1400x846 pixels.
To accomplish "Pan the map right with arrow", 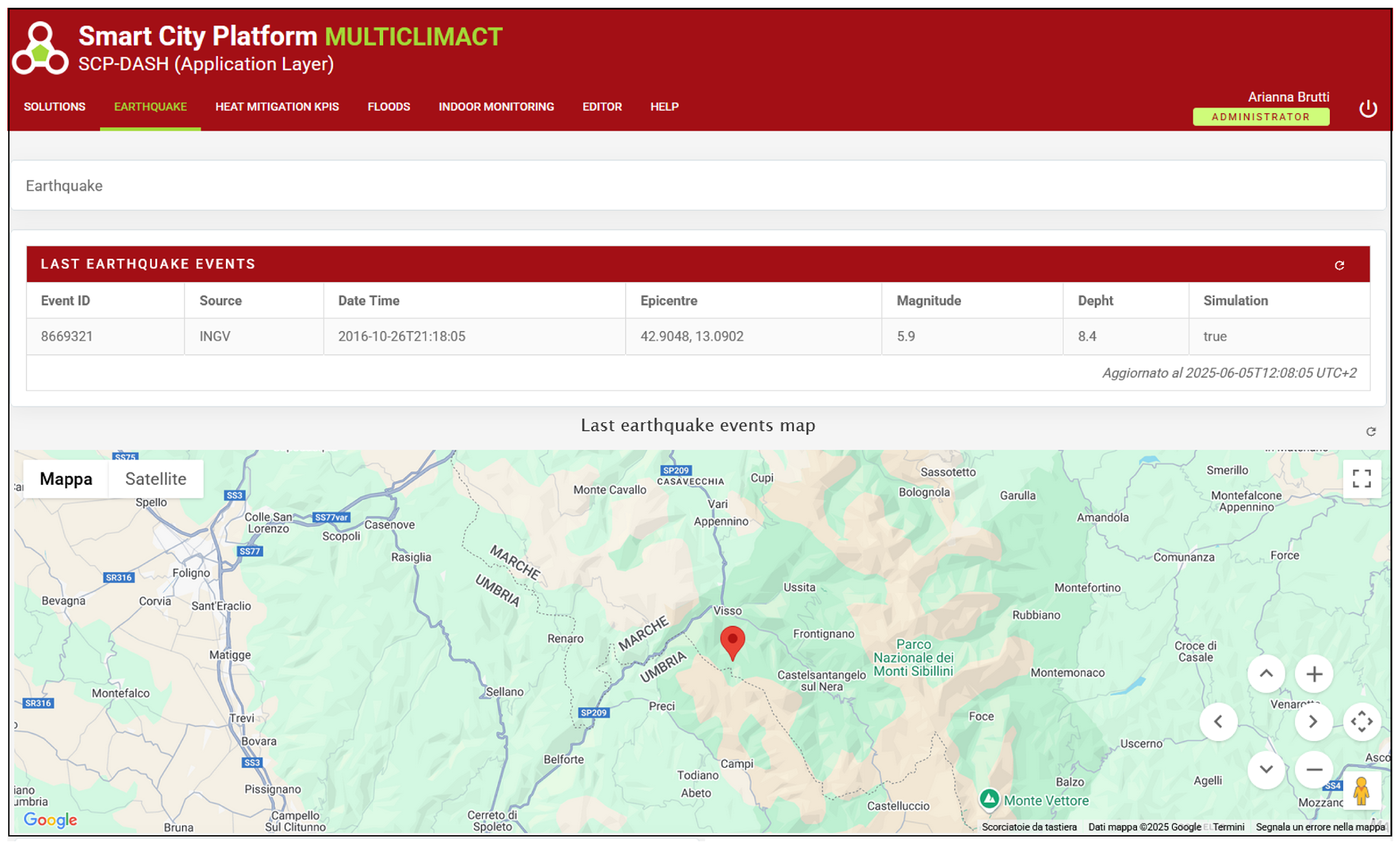I will [x=1314, y=722].
